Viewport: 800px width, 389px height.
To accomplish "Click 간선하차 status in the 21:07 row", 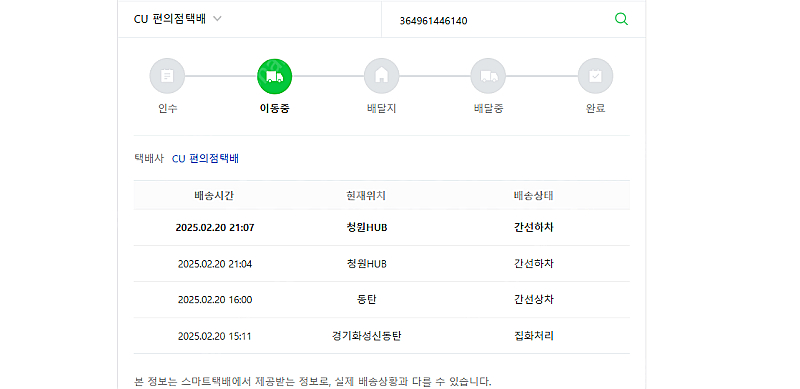I will [x=534, y=228].
